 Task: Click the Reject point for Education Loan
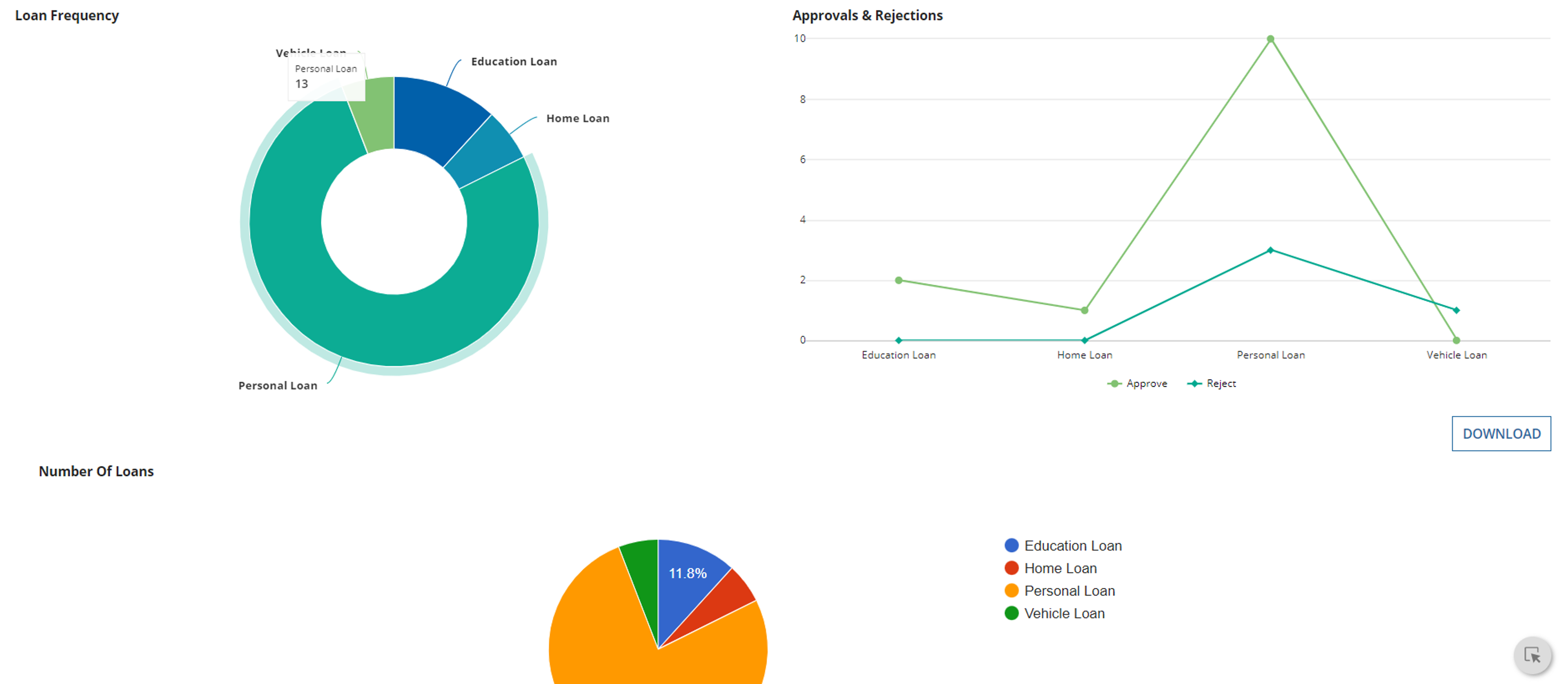coord(898,340)
